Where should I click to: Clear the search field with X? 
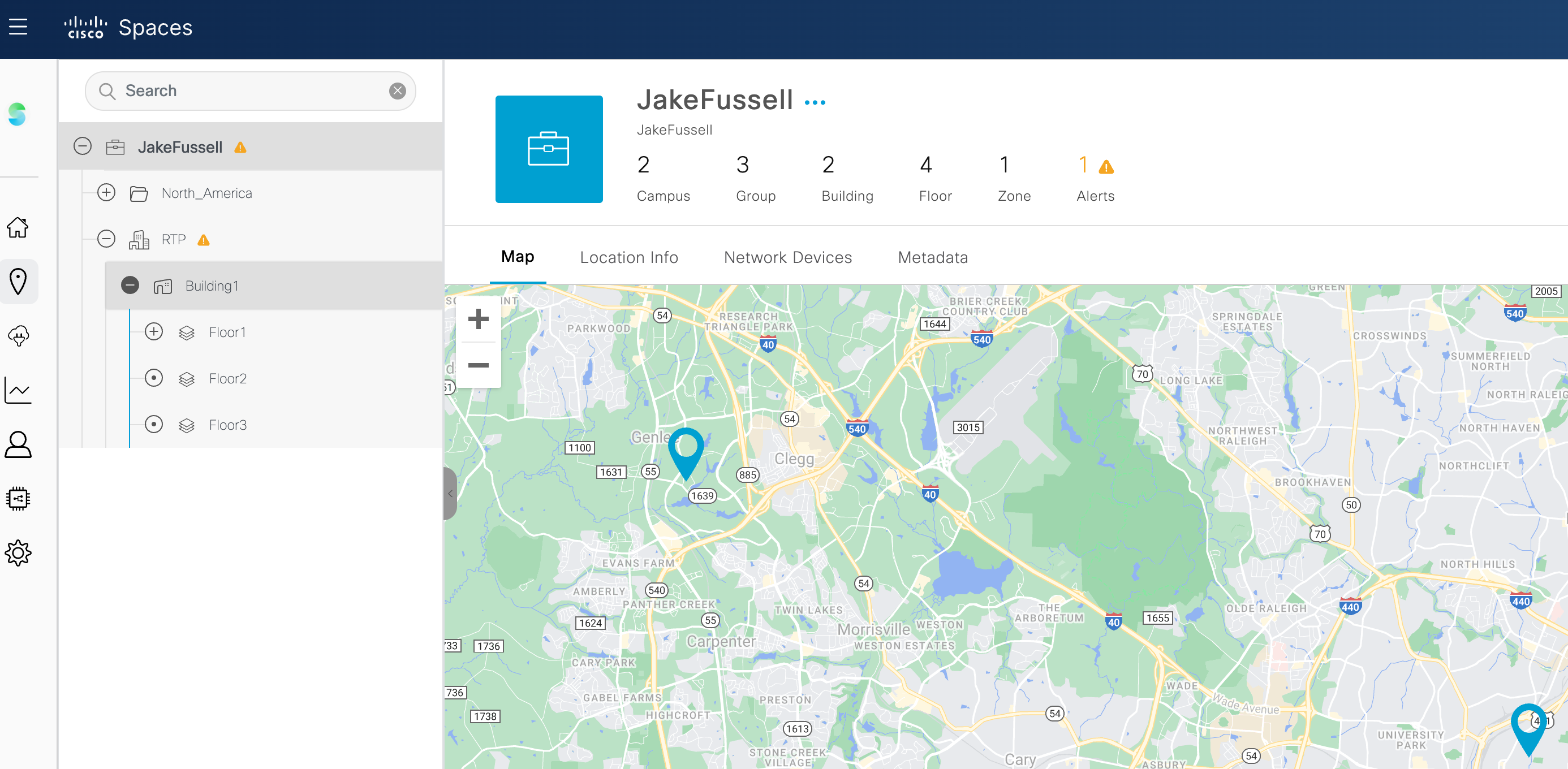click(x=398, y=91)
